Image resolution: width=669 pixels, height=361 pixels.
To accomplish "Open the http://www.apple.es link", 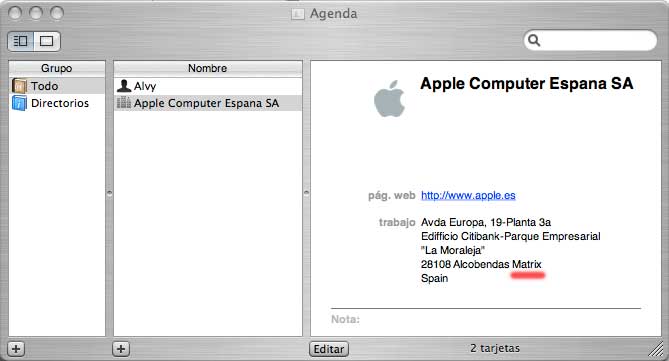I will [x=468, y=195].
